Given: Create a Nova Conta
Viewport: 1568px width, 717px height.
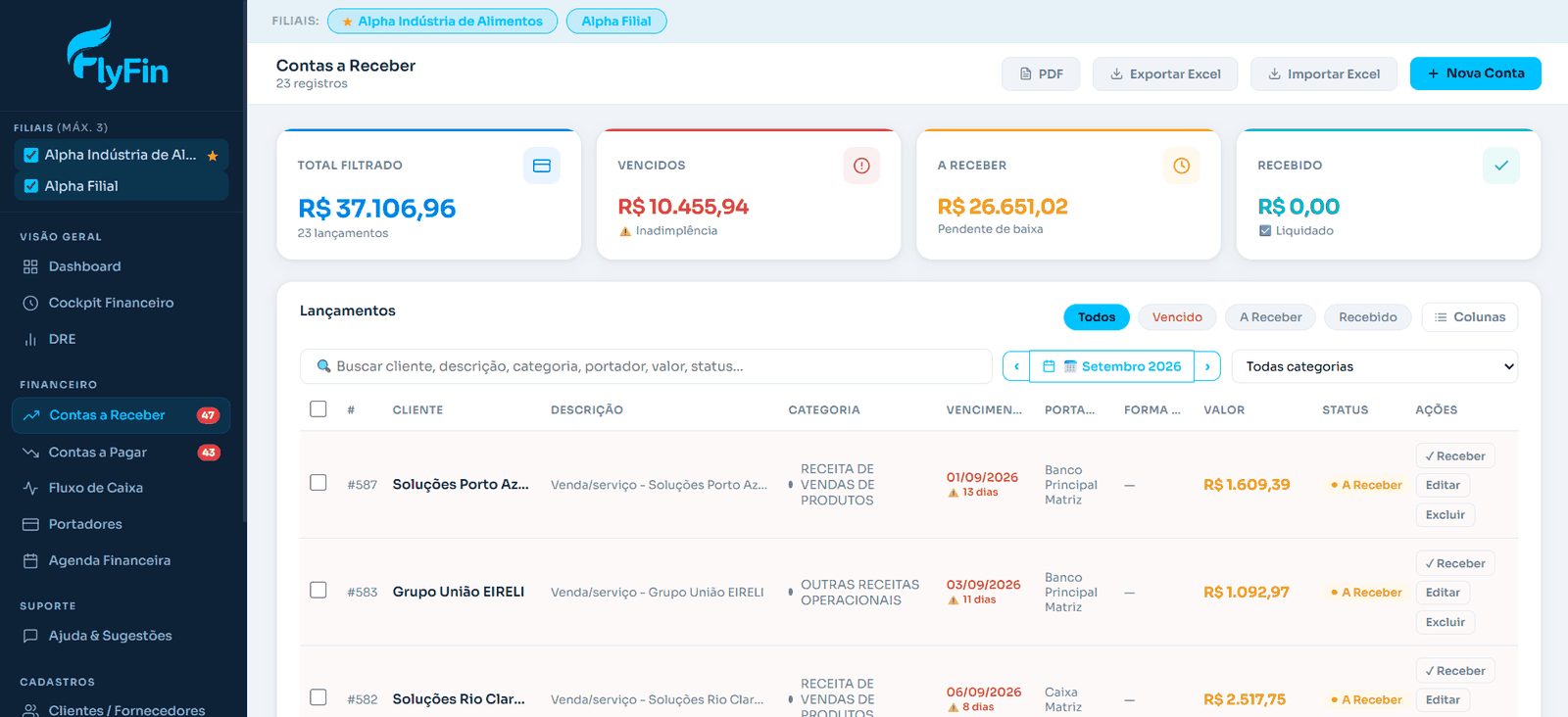Looking at the screenshot, I should click(x=1476, y=73).
